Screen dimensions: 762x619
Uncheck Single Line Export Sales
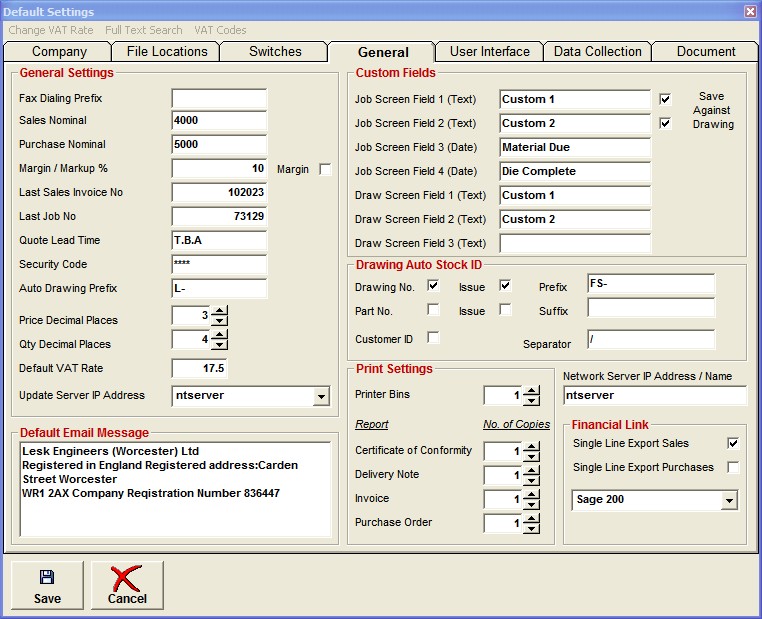pos(733,443)
